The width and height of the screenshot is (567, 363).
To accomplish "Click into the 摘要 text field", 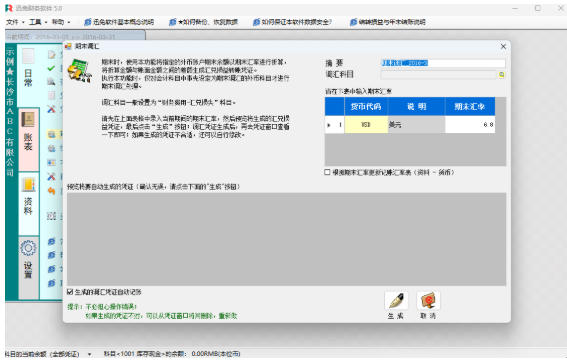I will point(443,63).
